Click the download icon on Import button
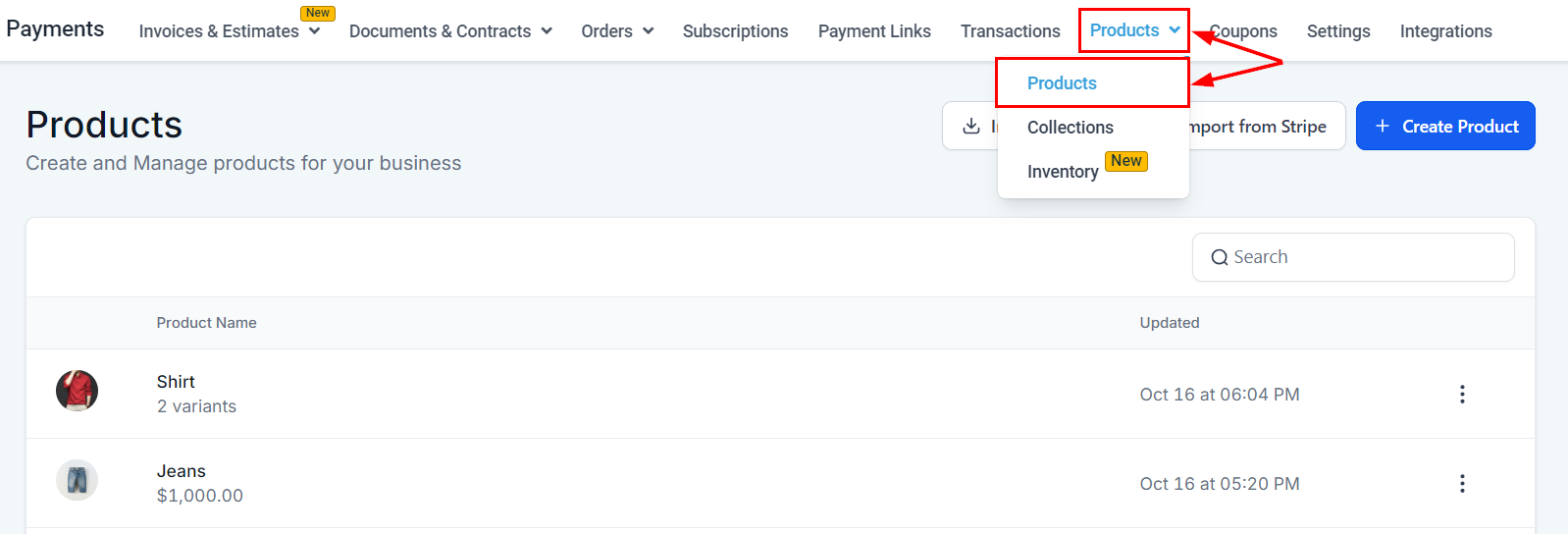The image size is (1568, 534). (971, 126)
